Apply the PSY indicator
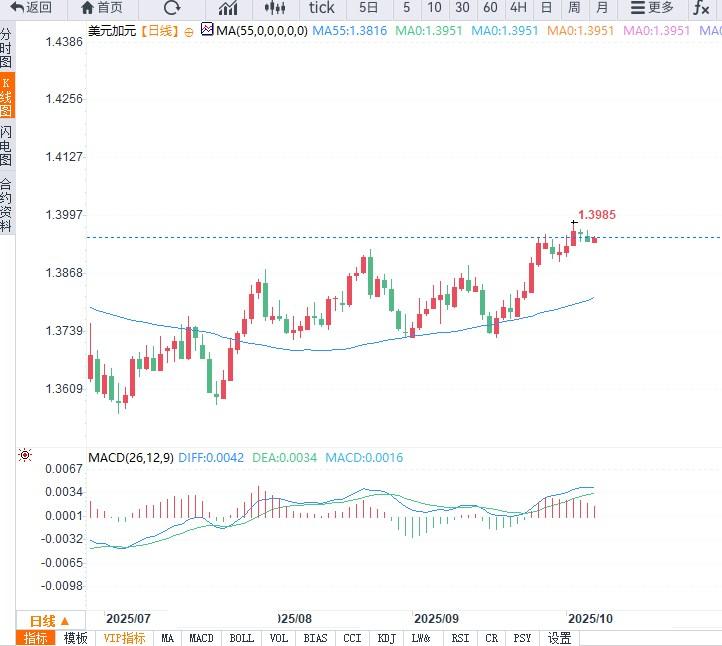This screenshot has width=722, height=646. [x=522, y=638]
